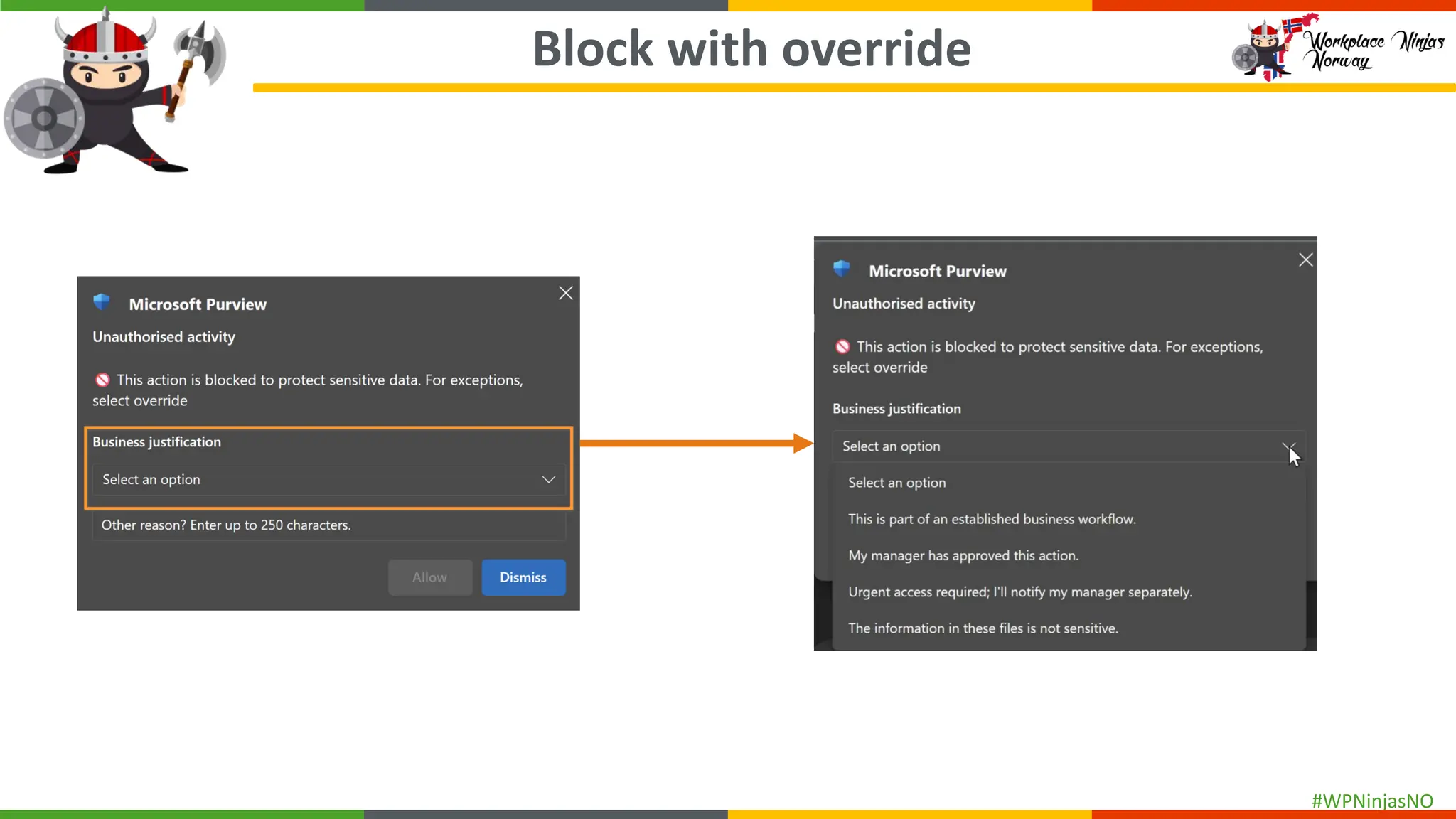Close the right Microsoft Purview dialog
Image resolution: width=1456 pixels, height=819 pixels.
click(x=1305, y=260)
